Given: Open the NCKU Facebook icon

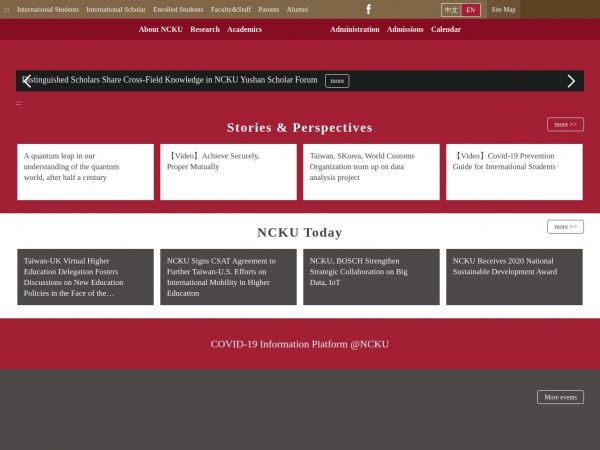Looking at the screenshot, I should click(368, 9).
